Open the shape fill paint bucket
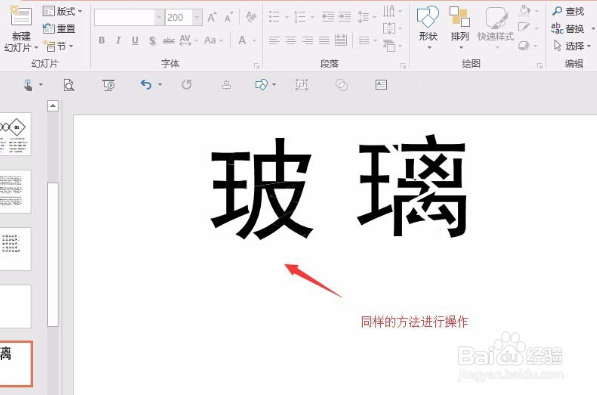The image size is (597, 395). [x=528, y=10]
